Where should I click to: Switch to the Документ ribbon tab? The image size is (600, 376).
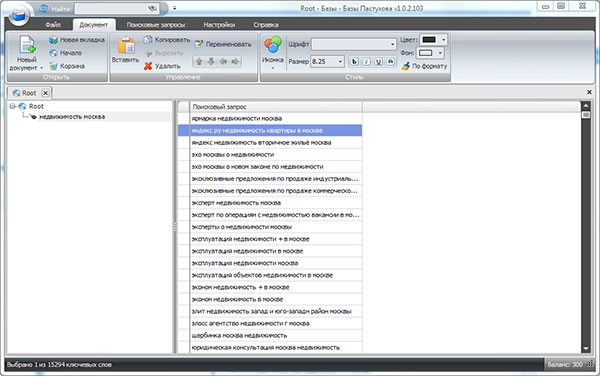point(93,25)
